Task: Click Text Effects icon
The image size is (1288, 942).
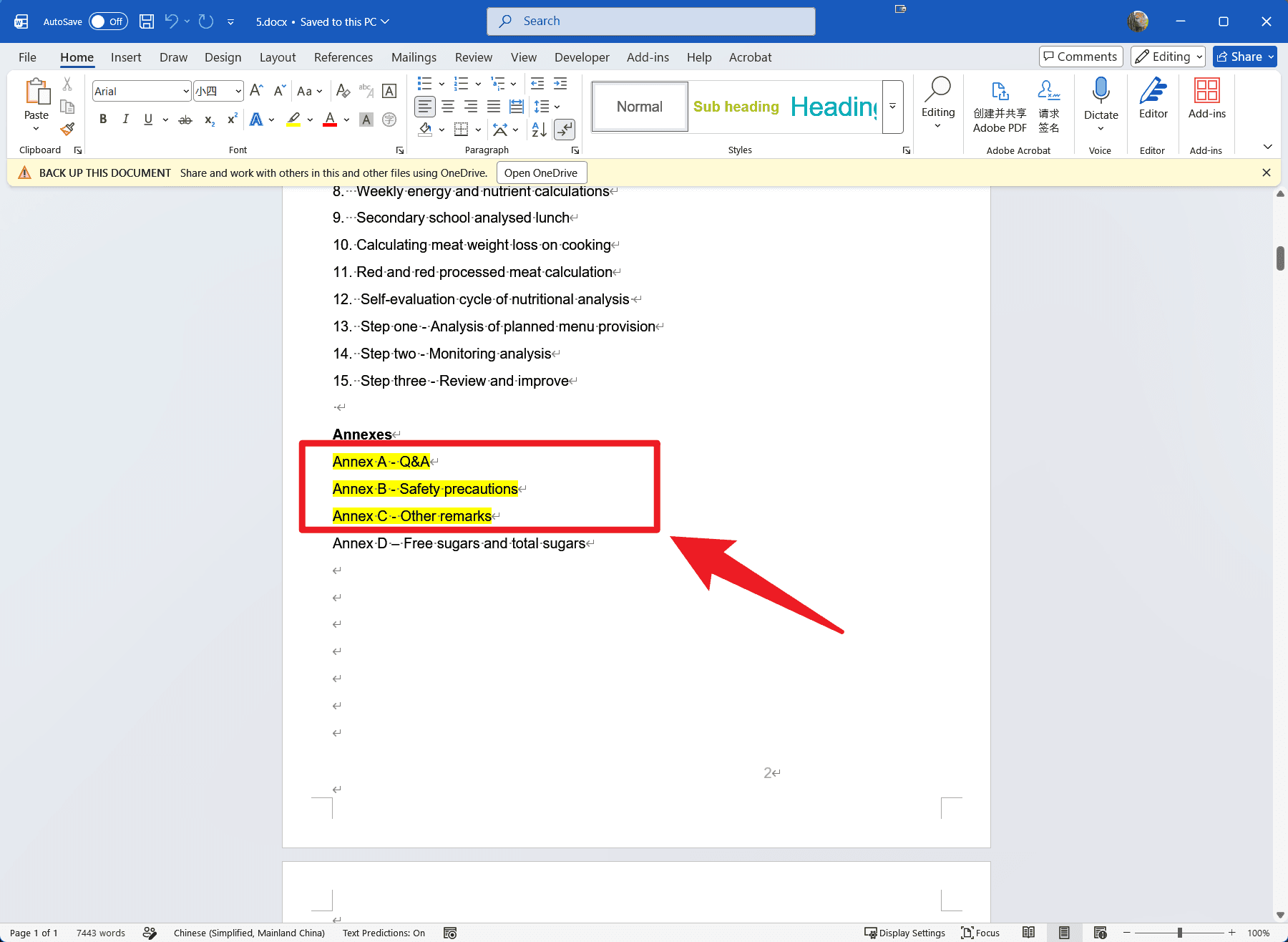Action: click(x=256, y=120)
